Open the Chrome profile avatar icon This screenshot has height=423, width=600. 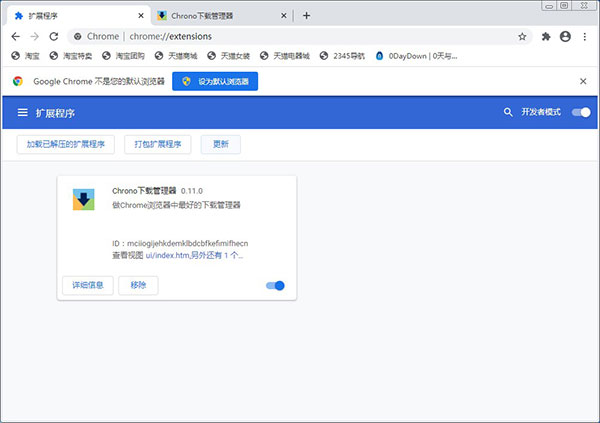(x=566, y=36)
